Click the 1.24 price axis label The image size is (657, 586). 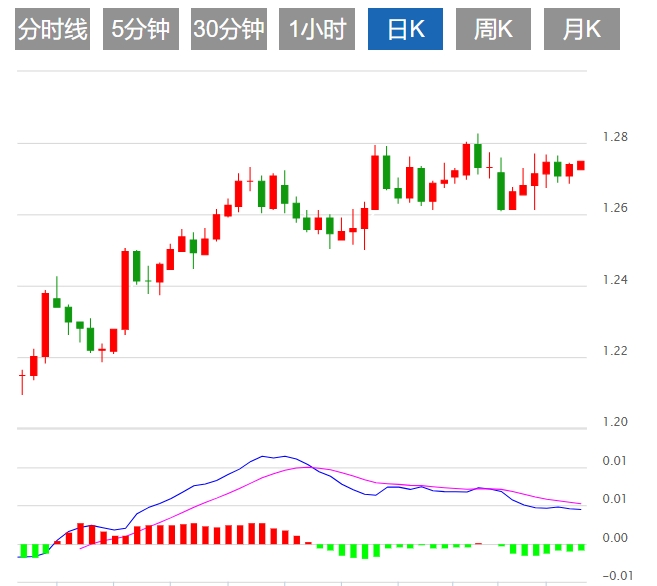tap(616, 280)
